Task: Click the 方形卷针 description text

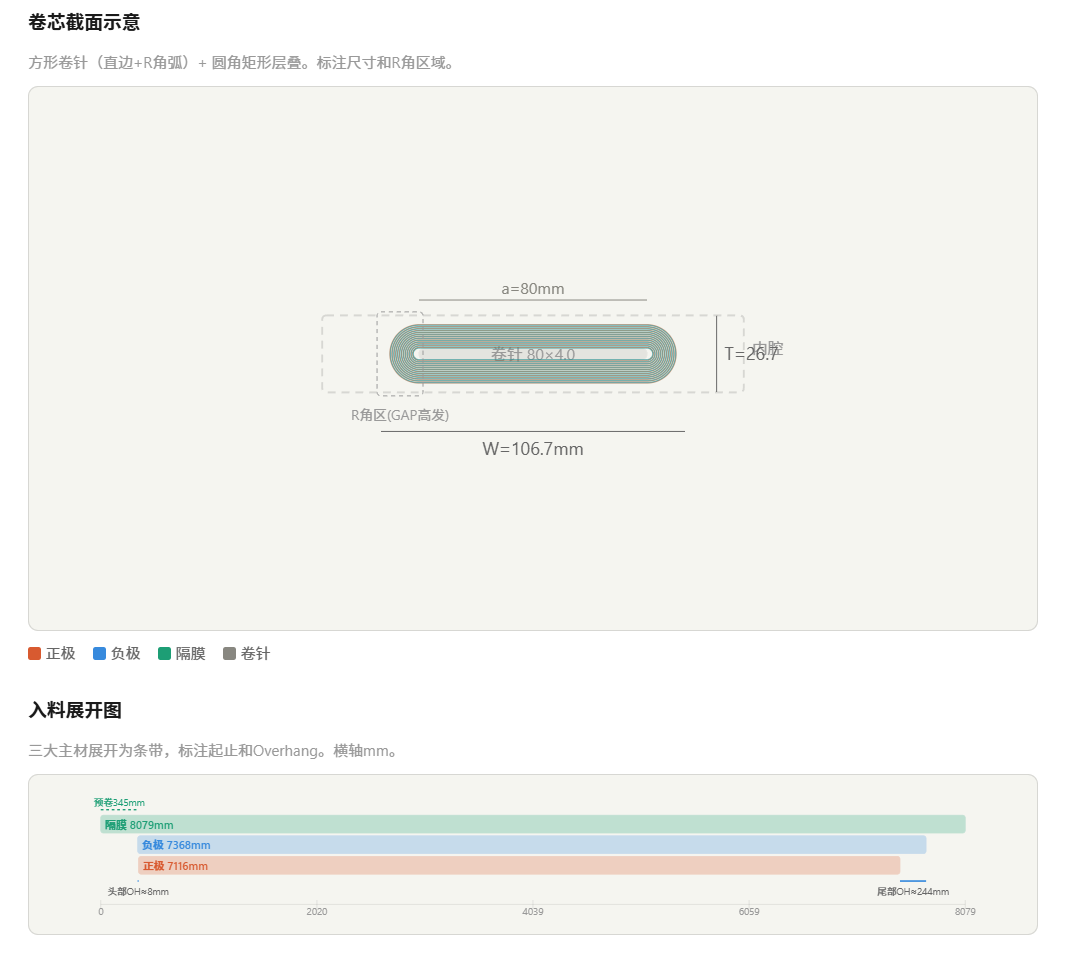Action: (241, 63)
